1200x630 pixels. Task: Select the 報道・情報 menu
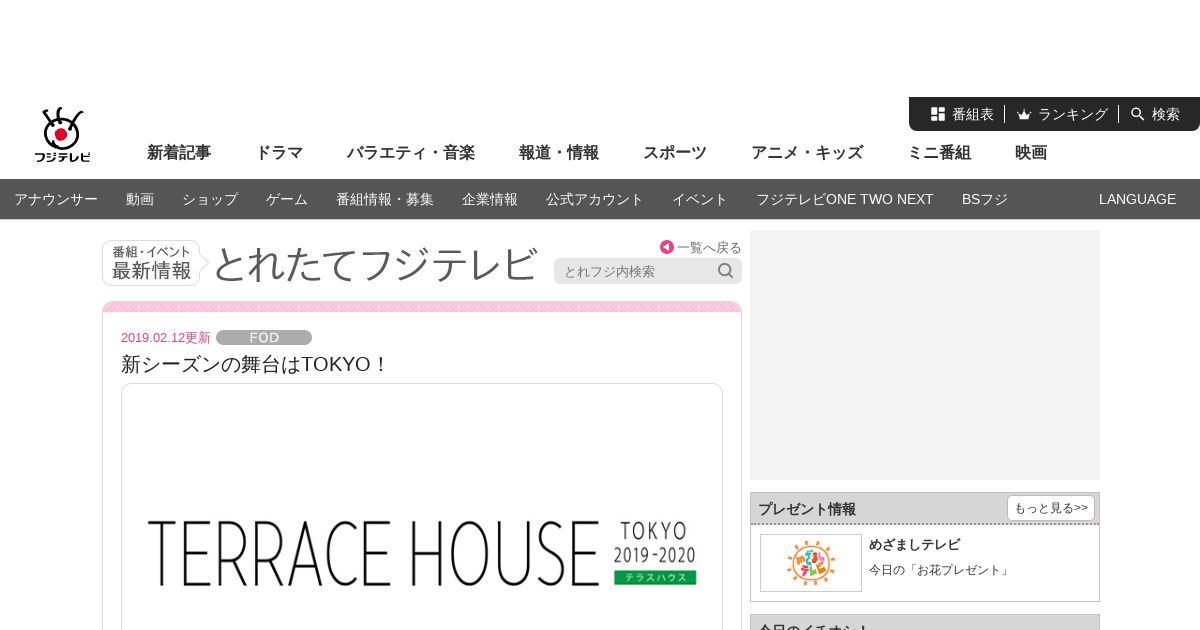pyautogui.click(x=559, y=153)
